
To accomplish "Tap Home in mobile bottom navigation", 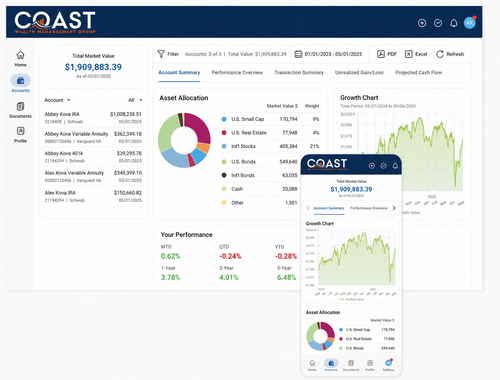I will [x=312, y=365].
